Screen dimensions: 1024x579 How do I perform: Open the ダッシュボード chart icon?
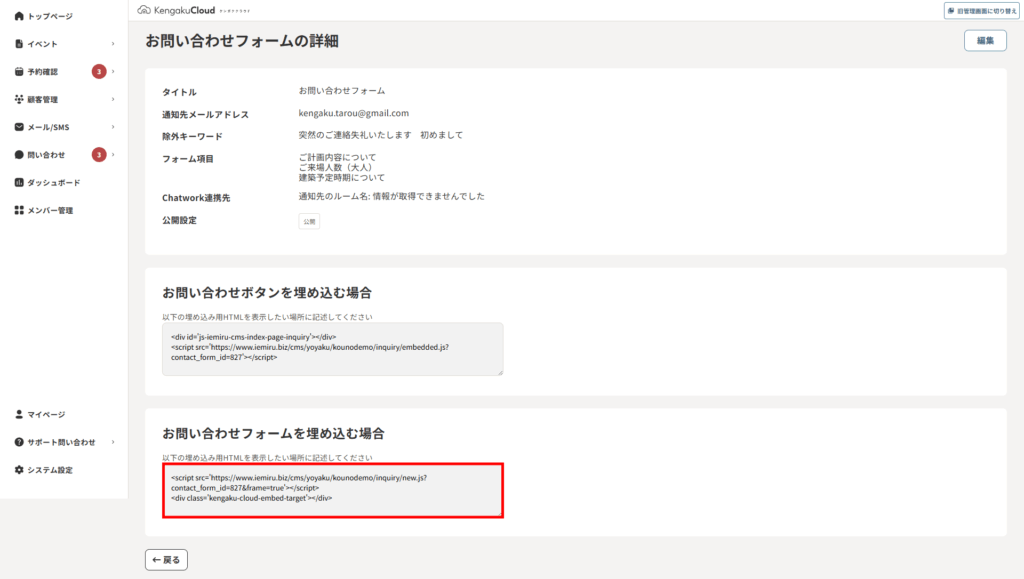tap(19, 182)
